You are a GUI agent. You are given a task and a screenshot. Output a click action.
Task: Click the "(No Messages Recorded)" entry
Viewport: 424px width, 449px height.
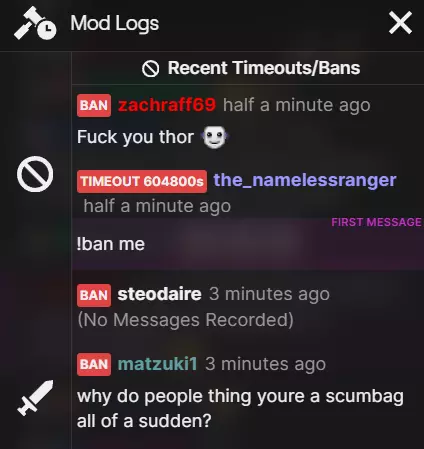[x=185, y=320]
